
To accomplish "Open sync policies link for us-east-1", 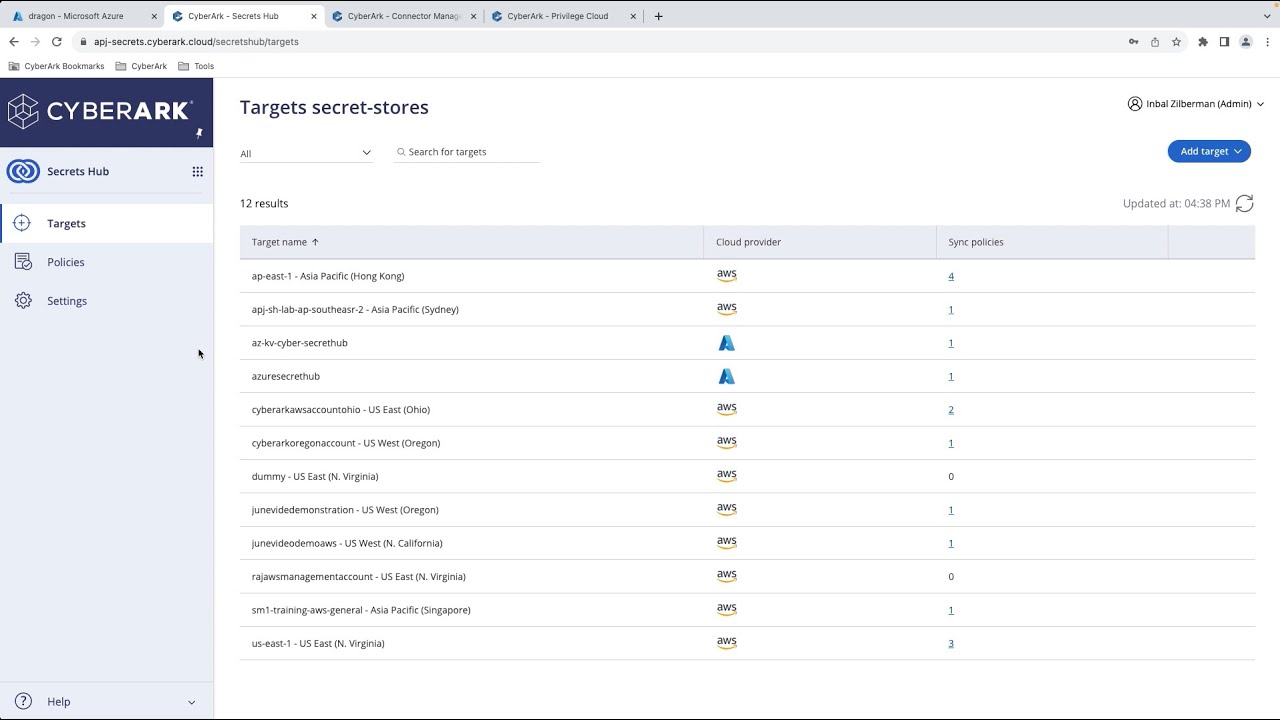I will (x=951, y=644).
